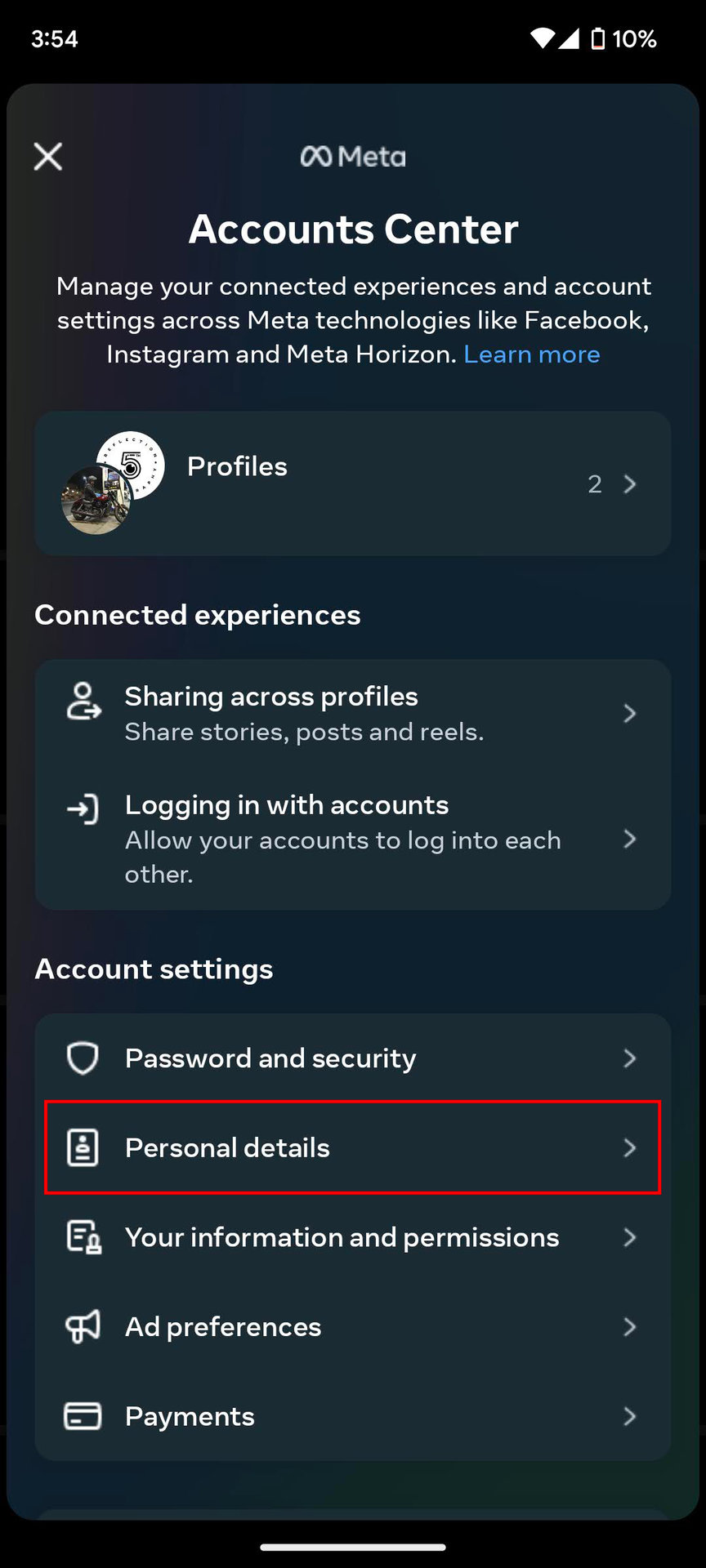Viewport: 706px width, 1568px height.
Task: Tap the Password and security shield icon
Action: [83, 1058]
